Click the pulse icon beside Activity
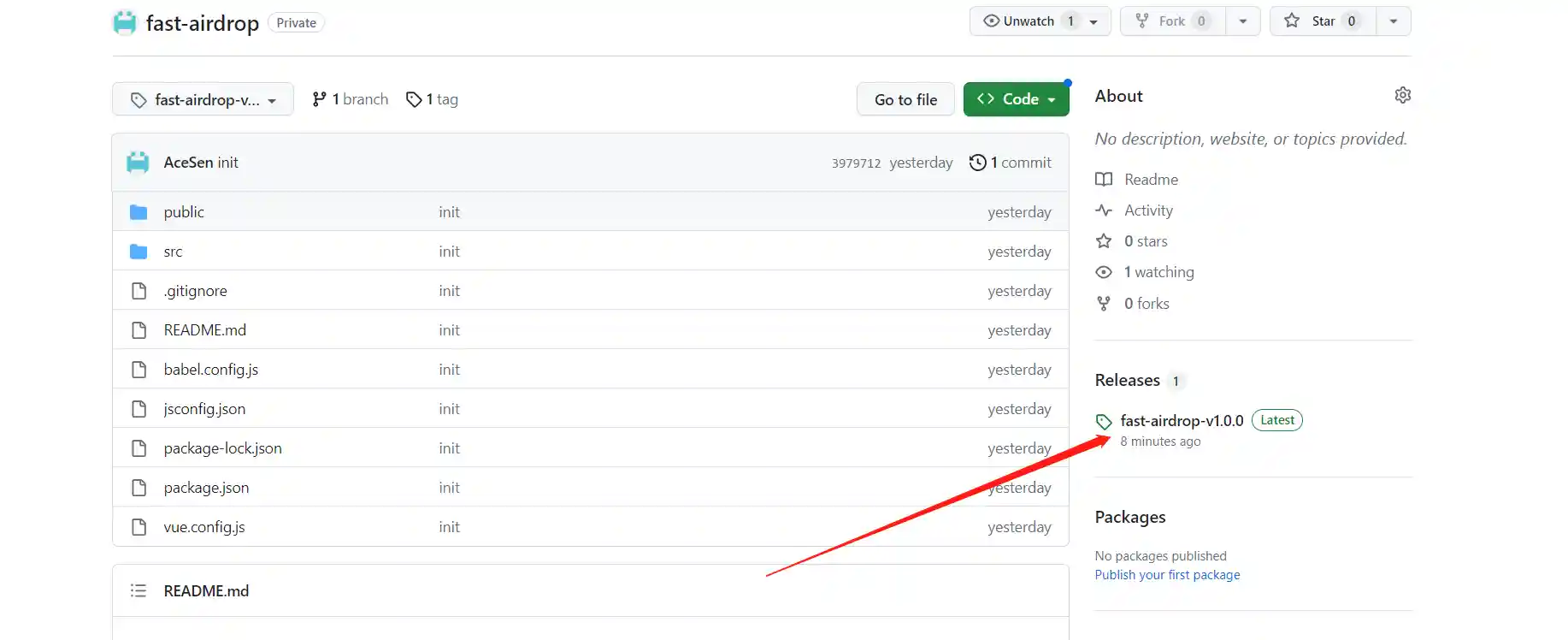This screenshot has width=1568, height=640. 1104,210
